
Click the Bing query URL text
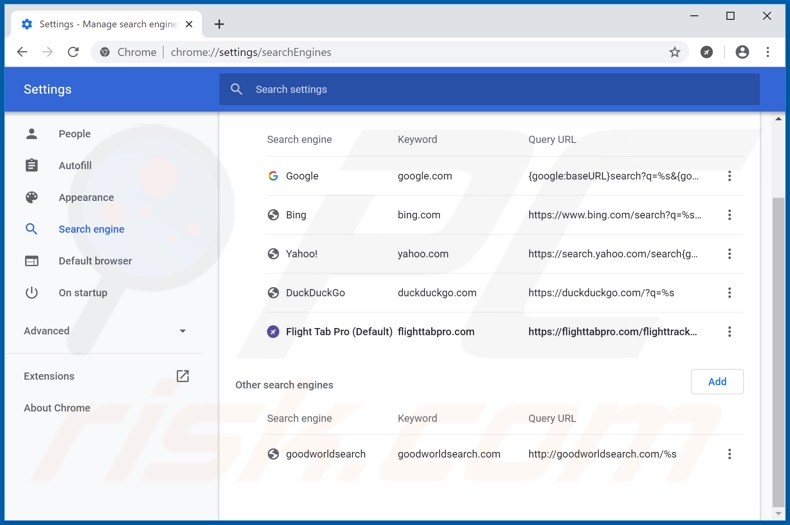pos(615,215)
